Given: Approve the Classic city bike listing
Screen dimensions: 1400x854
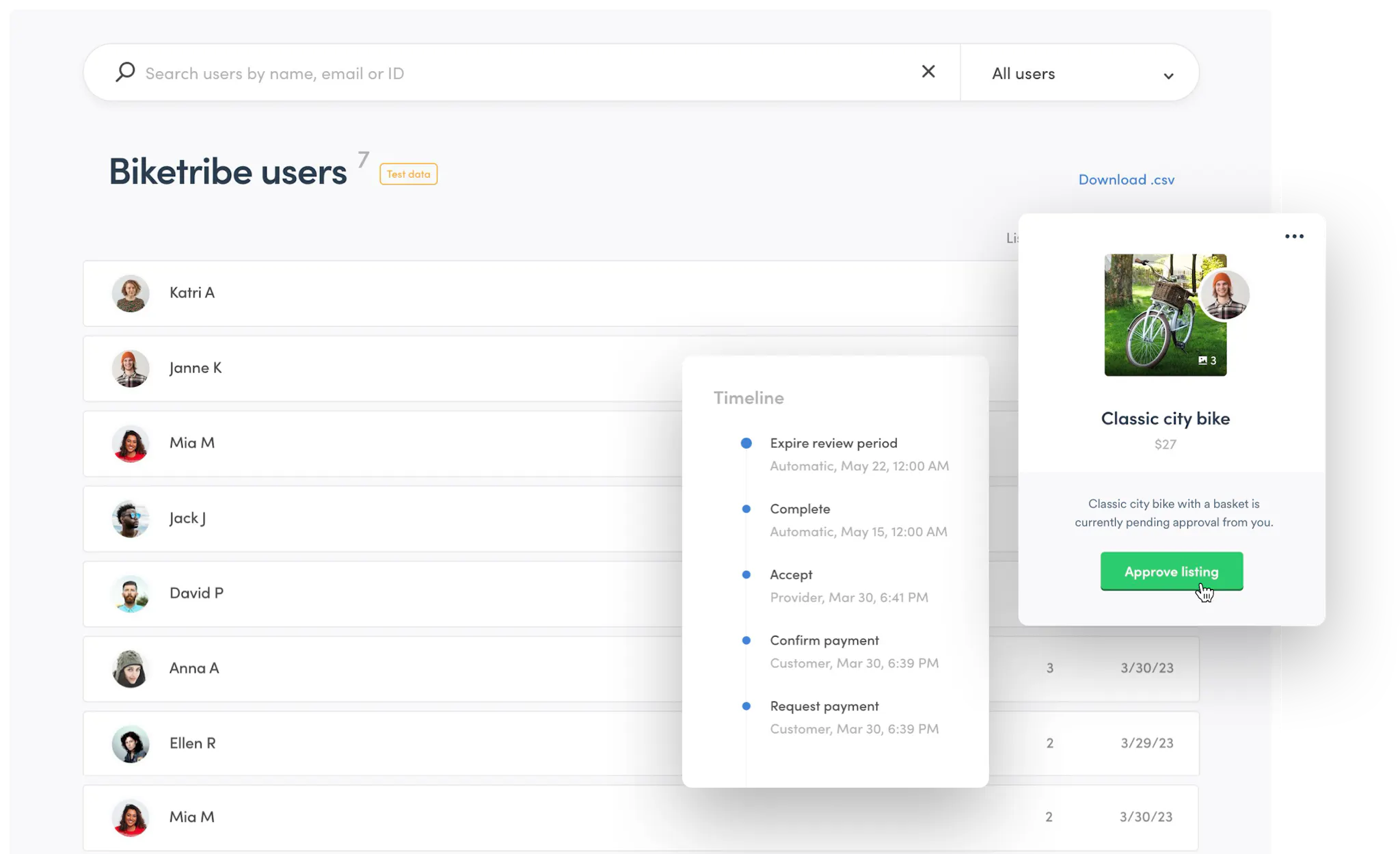Looking at the screenshot, I should 1171,571.
